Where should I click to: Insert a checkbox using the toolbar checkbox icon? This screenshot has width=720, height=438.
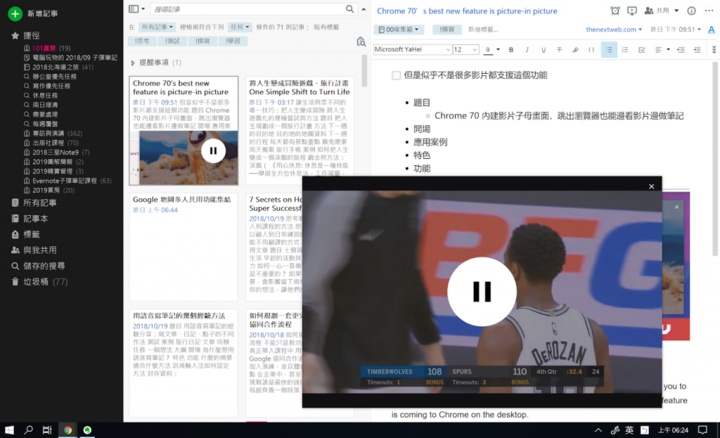[x=641, y=50]
